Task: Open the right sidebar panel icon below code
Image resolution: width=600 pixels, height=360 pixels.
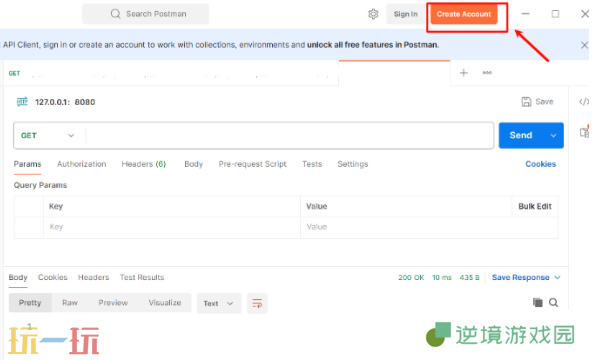Action: (584, 132)
